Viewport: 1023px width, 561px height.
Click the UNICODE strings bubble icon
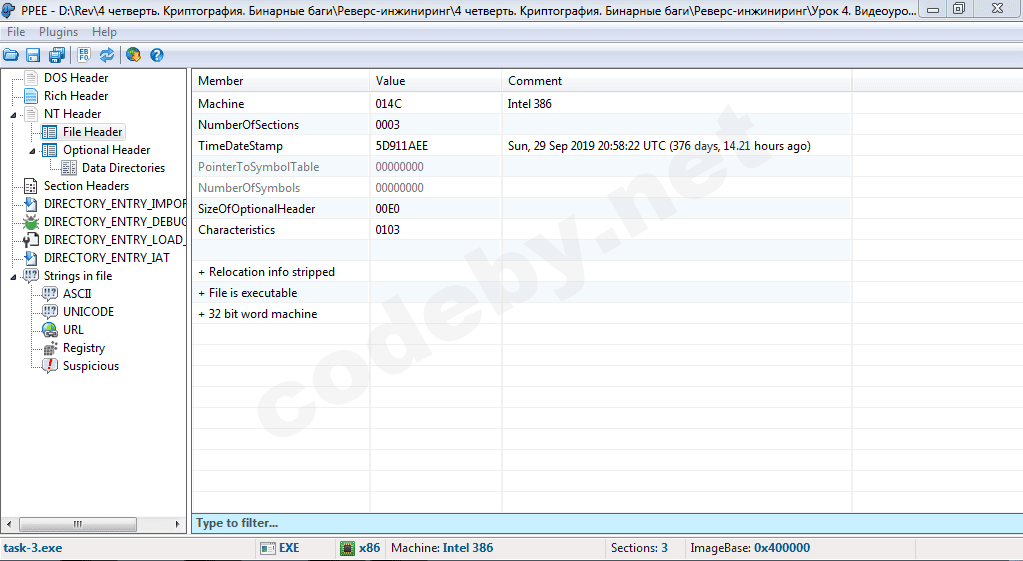point(50,312)
